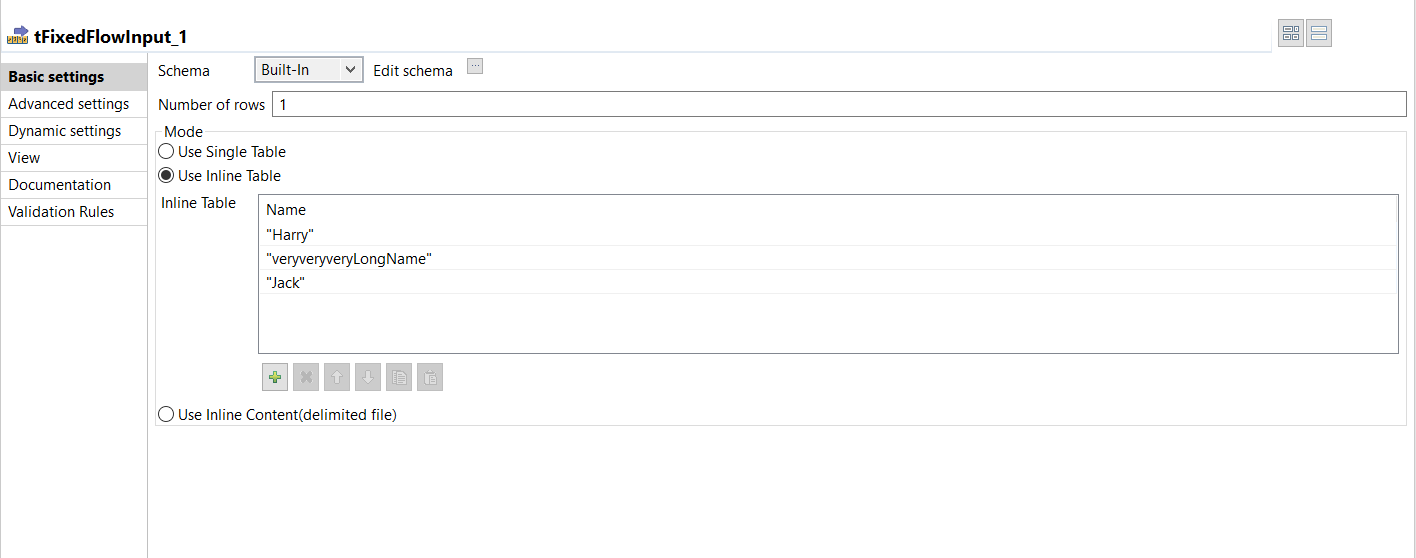This screenshot has width=1416, height=558.
Task: Switch to Dynamic settings tab
Action: click(65, 131)
